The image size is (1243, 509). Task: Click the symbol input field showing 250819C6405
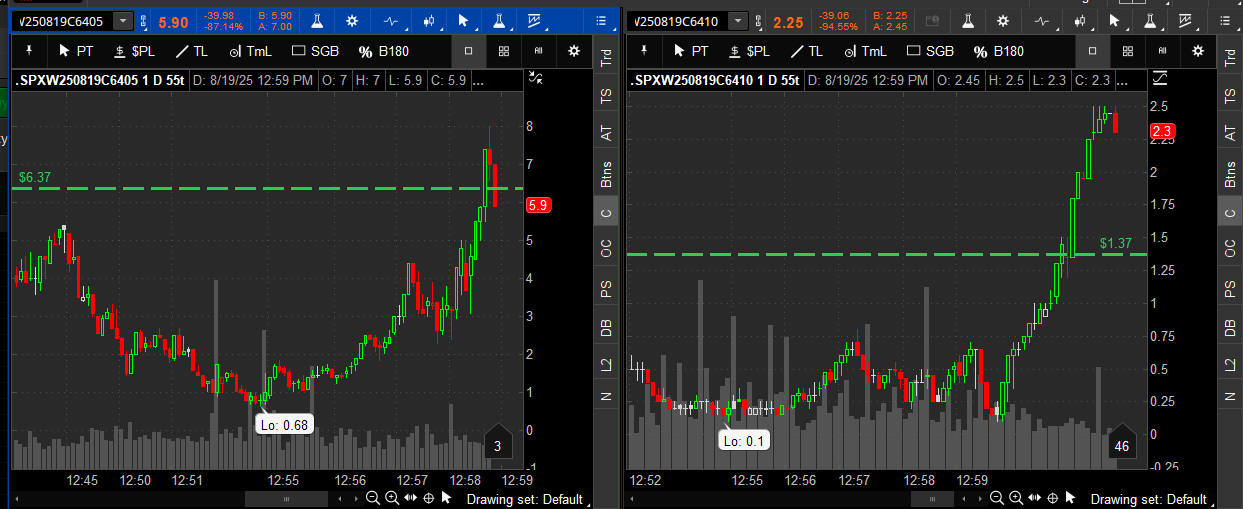pos(60,20)
